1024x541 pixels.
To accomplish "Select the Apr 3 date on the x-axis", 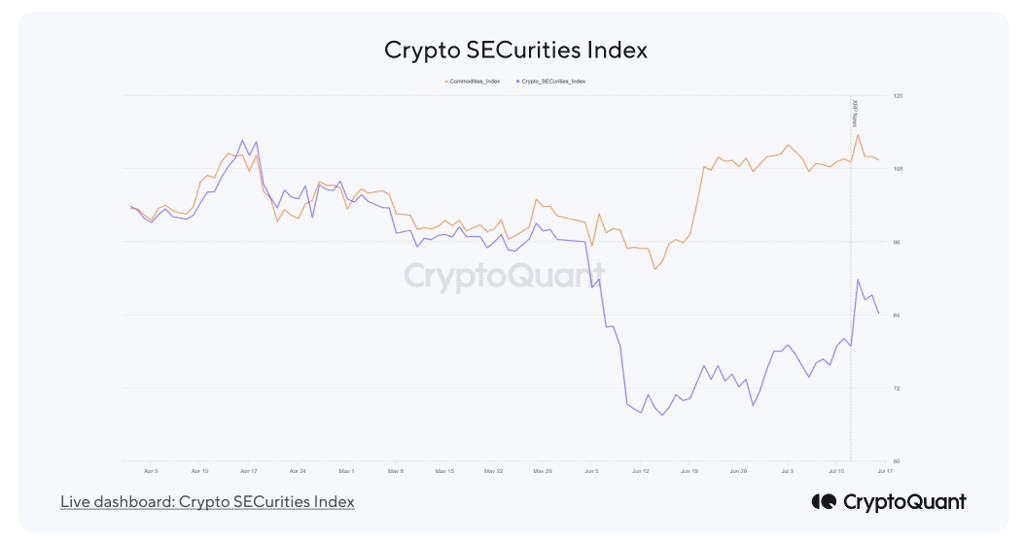I will coord(151,470).
